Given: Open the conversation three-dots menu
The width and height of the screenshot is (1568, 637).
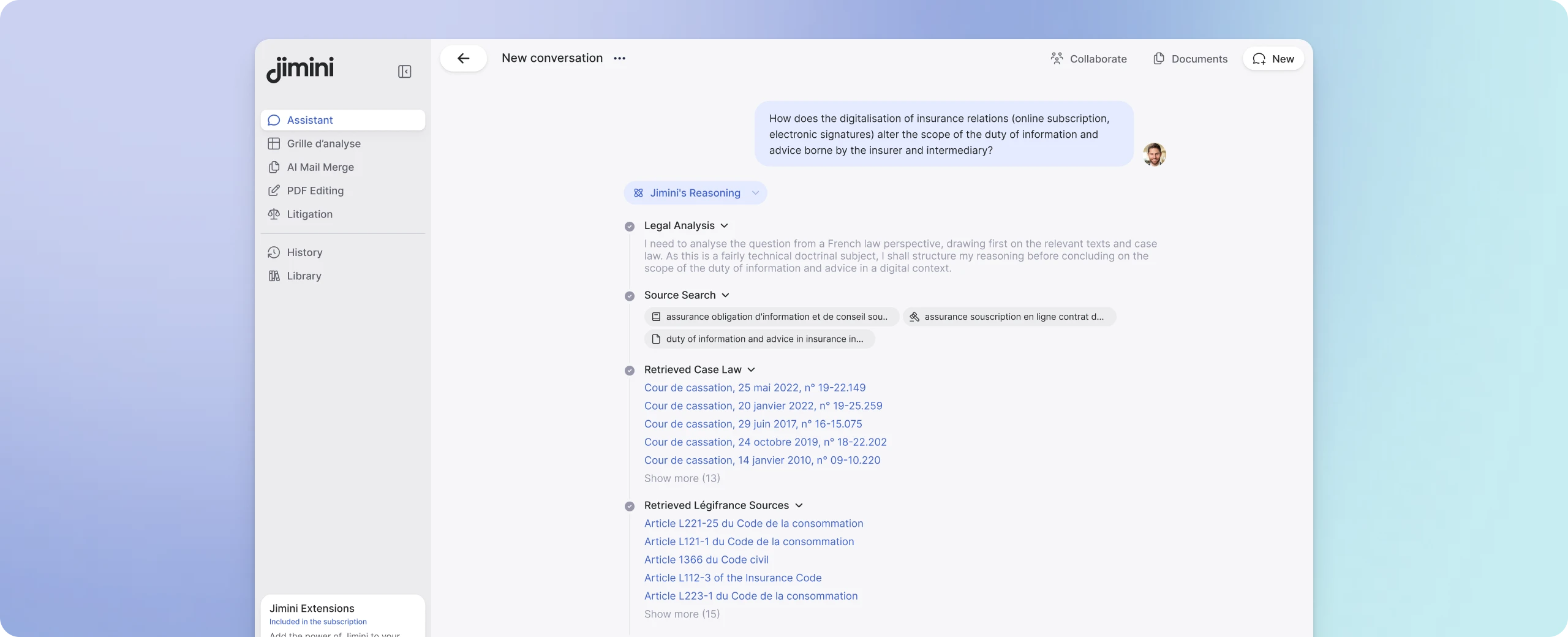Looking at the screenshot, I should point(619,58).
